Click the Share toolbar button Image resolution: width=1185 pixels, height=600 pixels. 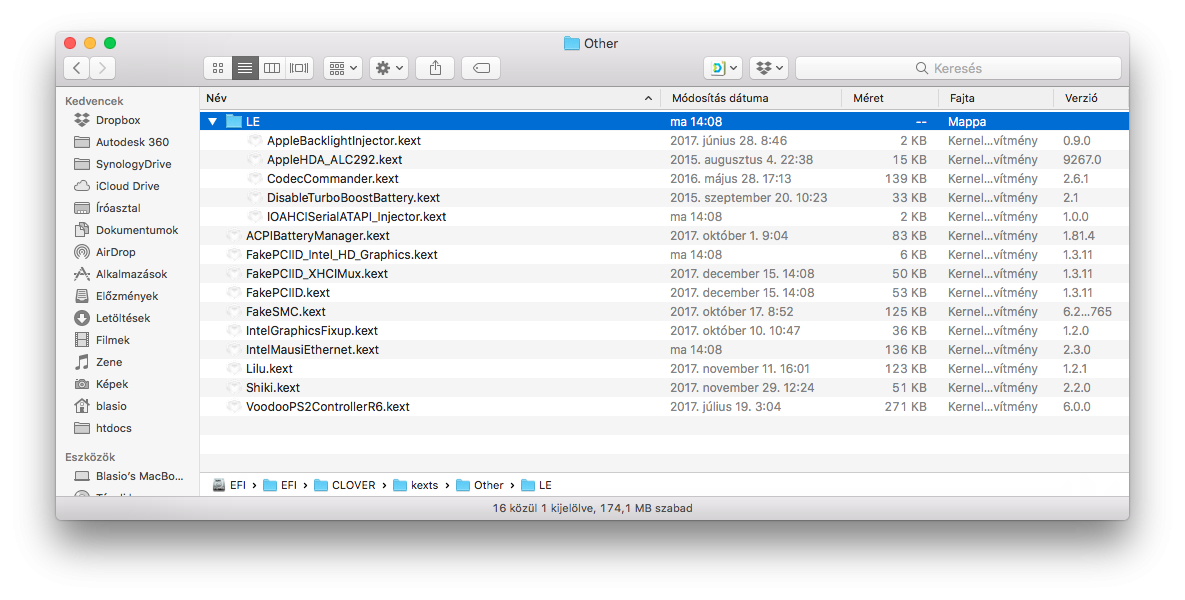(x=435, y=68)
